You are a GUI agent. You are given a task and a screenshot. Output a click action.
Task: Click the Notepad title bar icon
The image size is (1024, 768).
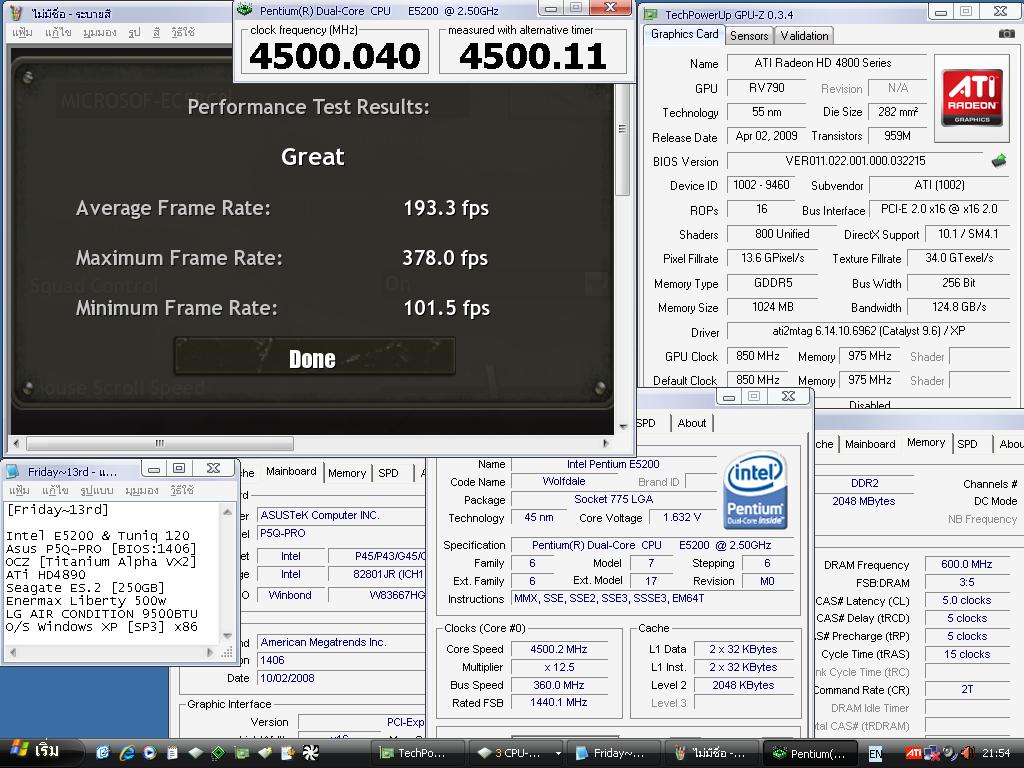click(13, 472)
